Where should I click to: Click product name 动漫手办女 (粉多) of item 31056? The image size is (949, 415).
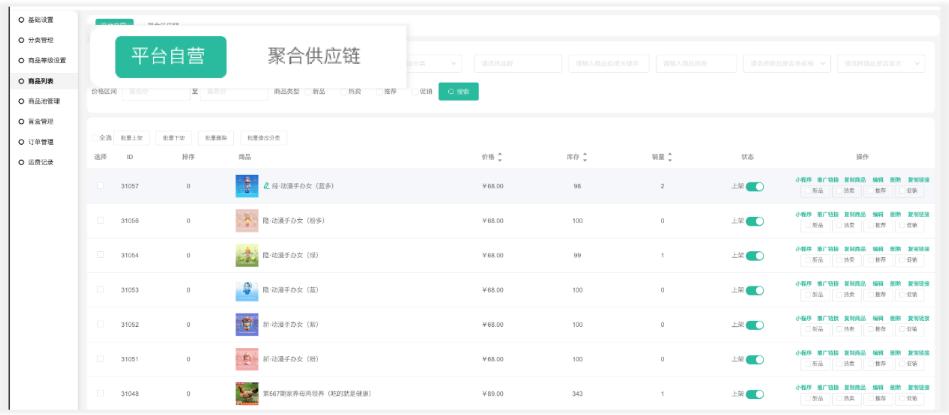click(x=294, y=221)
